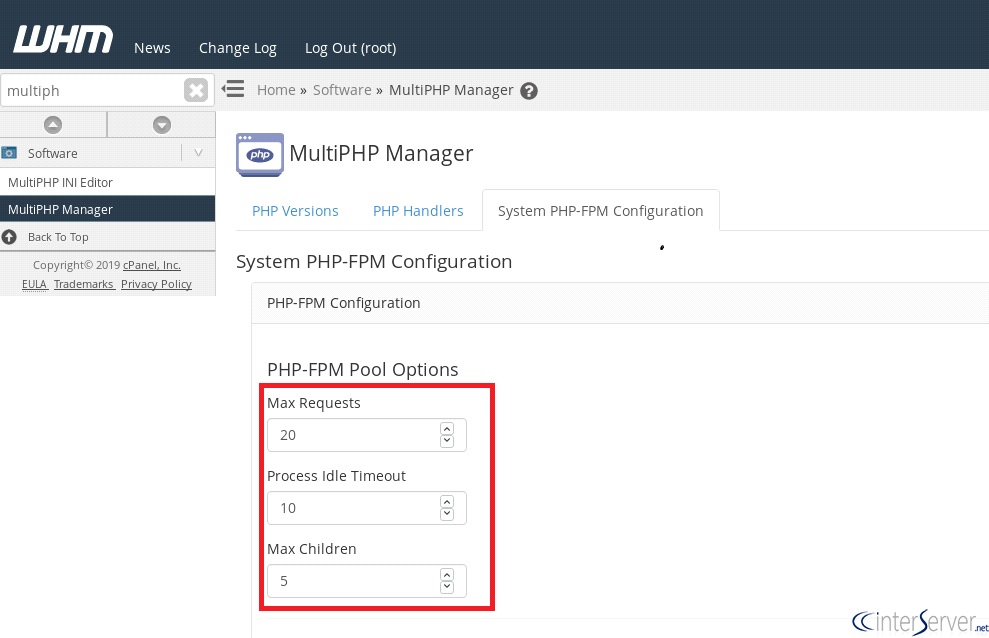Screen dimensions: 989x638
Task: Open Change Log in the top bar
Action: click(x=238, y=49)
